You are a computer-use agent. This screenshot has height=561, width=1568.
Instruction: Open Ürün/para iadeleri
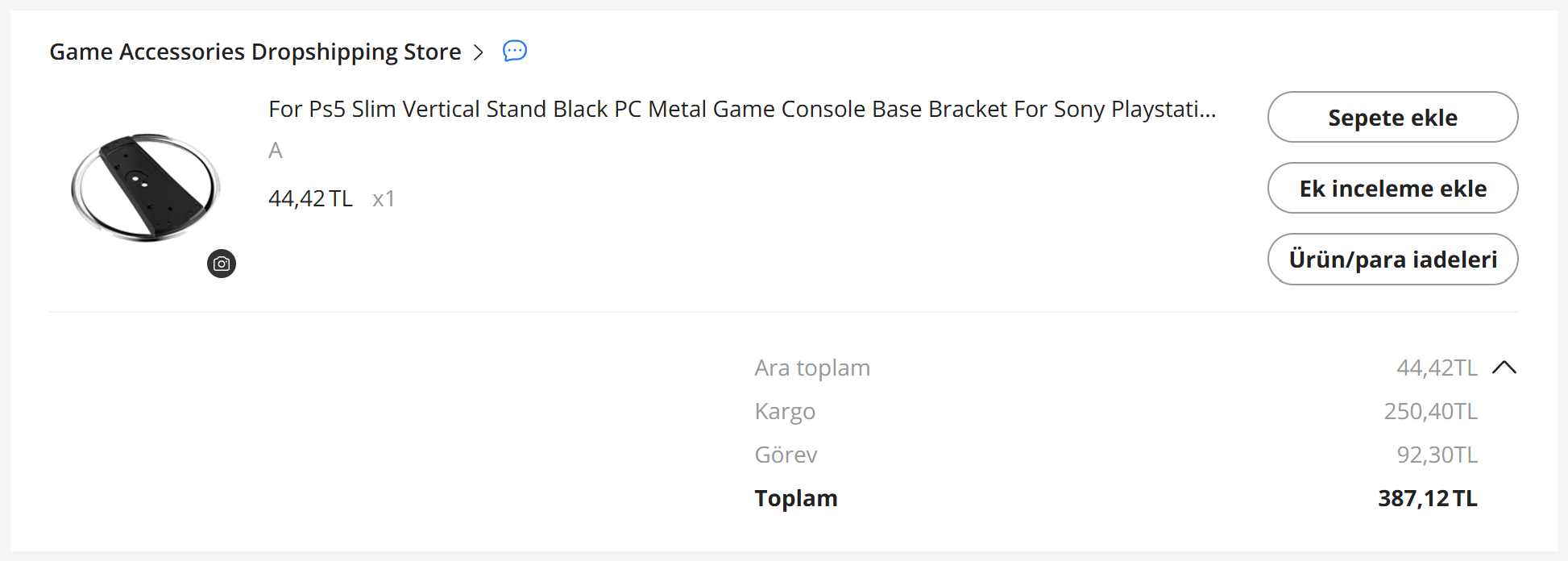1392,259
